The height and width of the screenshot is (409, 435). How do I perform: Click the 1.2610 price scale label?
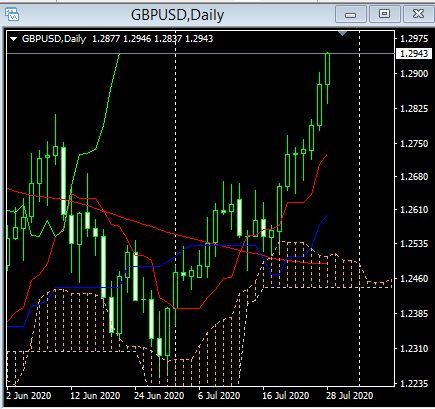click(x=414, y=210)
